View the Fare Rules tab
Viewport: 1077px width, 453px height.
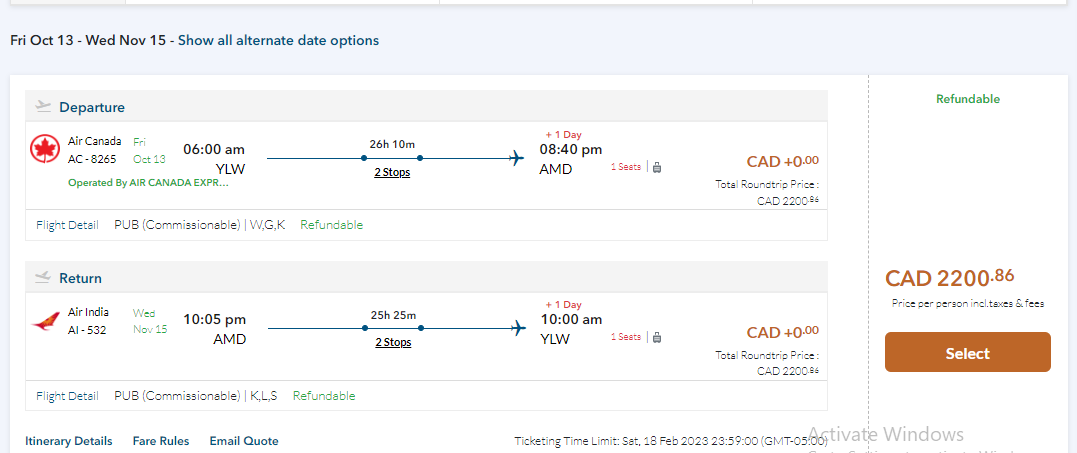coord(161,441)
